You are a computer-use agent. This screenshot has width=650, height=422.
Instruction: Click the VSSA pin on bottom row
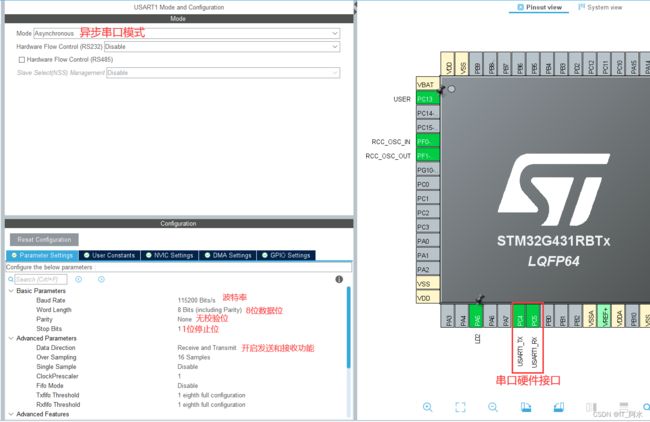click(x=591, y=316)
